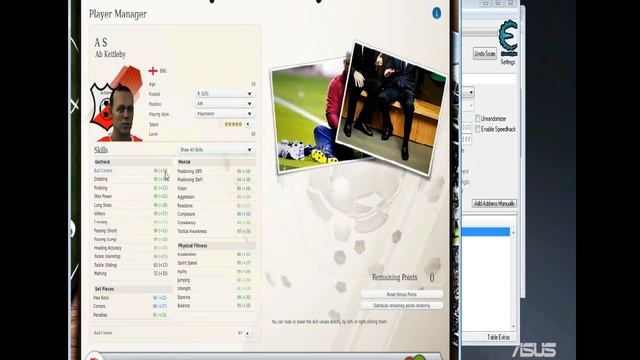Open the Cheat Engine value type dropdown arrow

pos(471,92)
